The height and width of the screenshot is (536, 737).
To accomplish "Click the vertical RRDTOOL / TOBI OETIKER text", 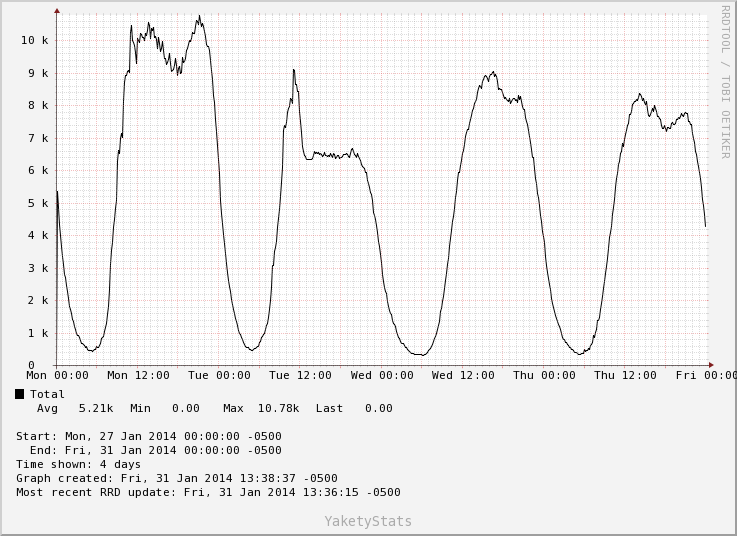I will coord(725,82).
